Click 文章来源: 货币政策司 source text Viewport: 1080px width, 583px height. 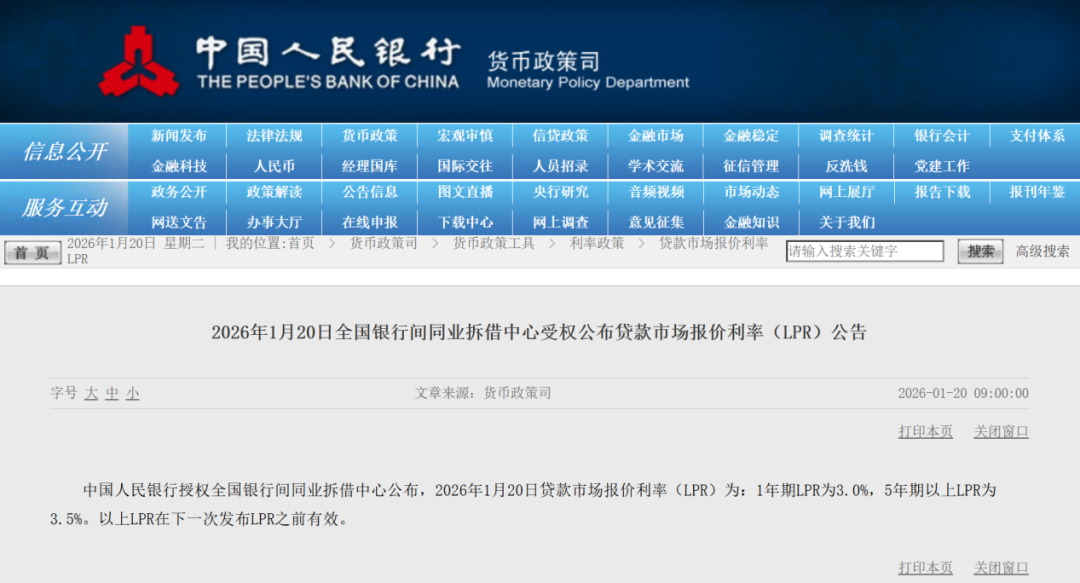[483, 393]
